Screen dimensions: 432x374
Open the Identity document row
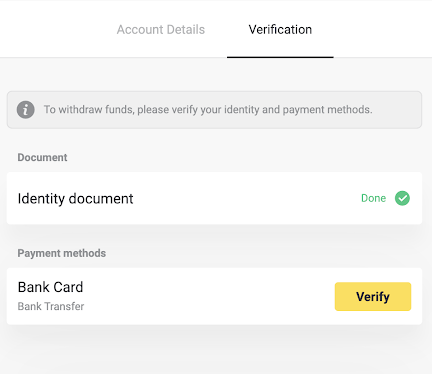point(214,198)
